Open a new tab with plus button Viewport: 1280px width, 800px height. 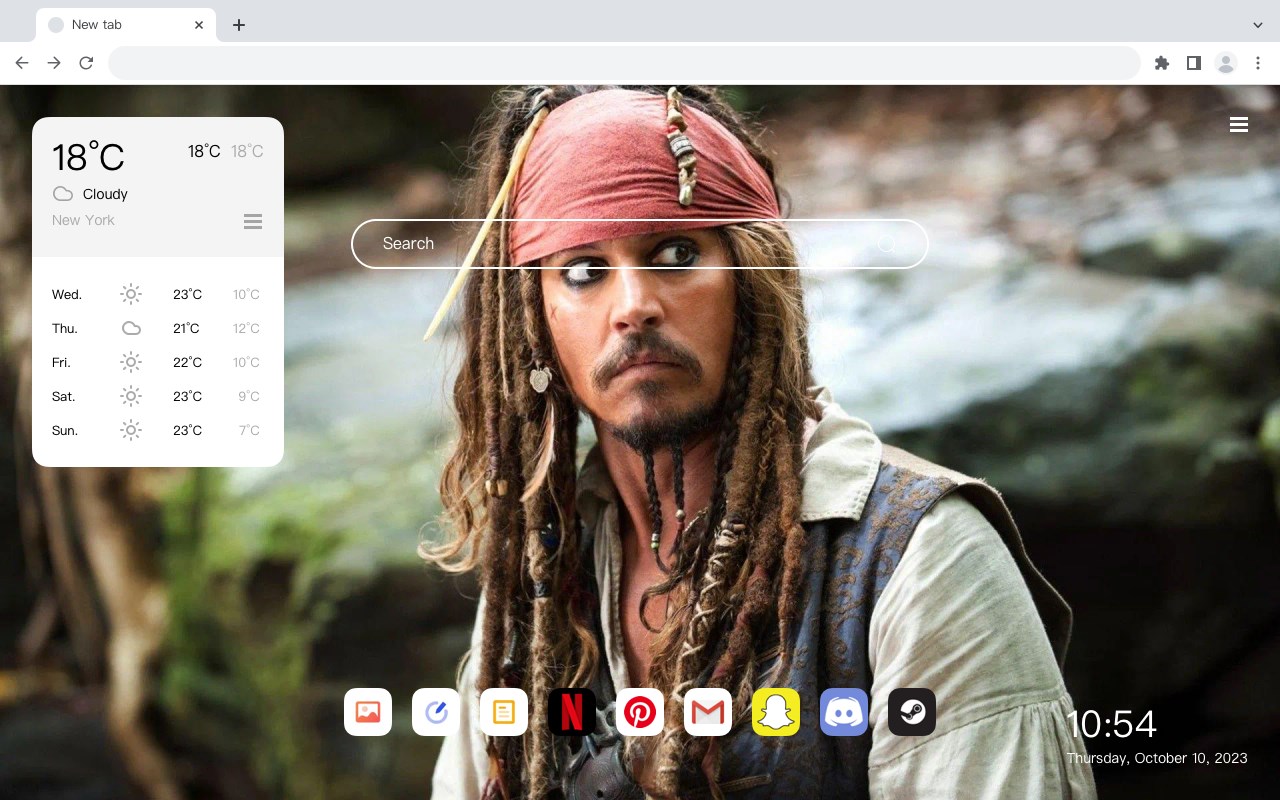238,25
